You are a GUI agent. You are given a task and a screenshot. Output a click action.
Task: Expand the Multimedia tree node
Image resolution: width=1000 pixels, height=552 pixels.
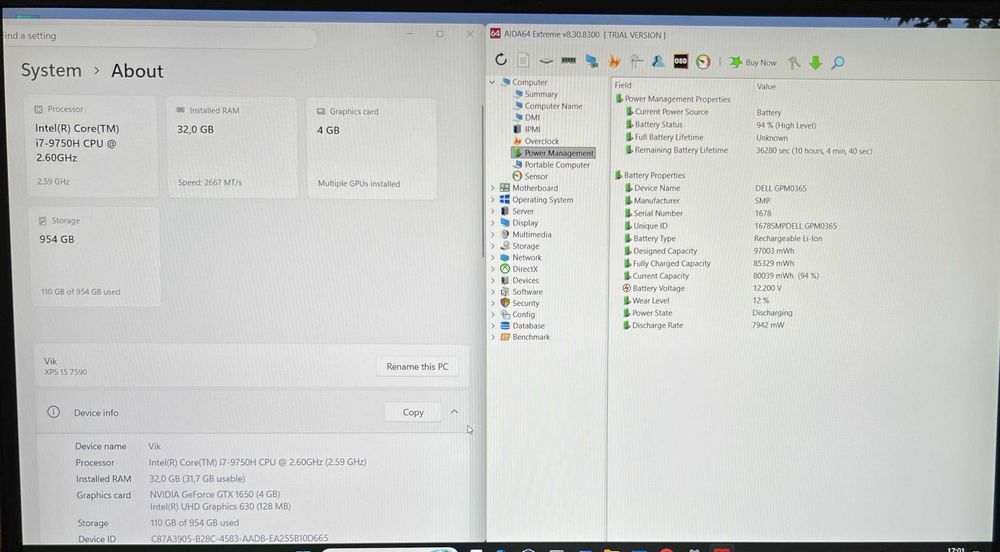492,234
